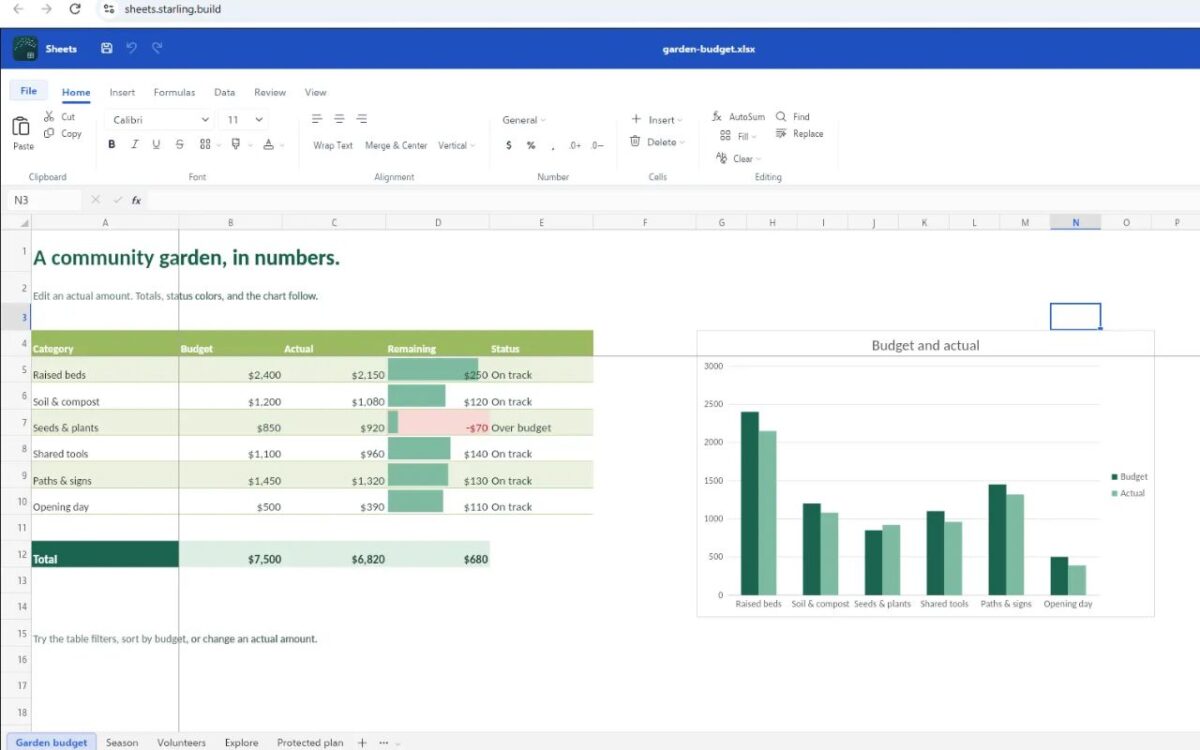
Task: Expand the Delete cells dropdown
Action: 657,142
